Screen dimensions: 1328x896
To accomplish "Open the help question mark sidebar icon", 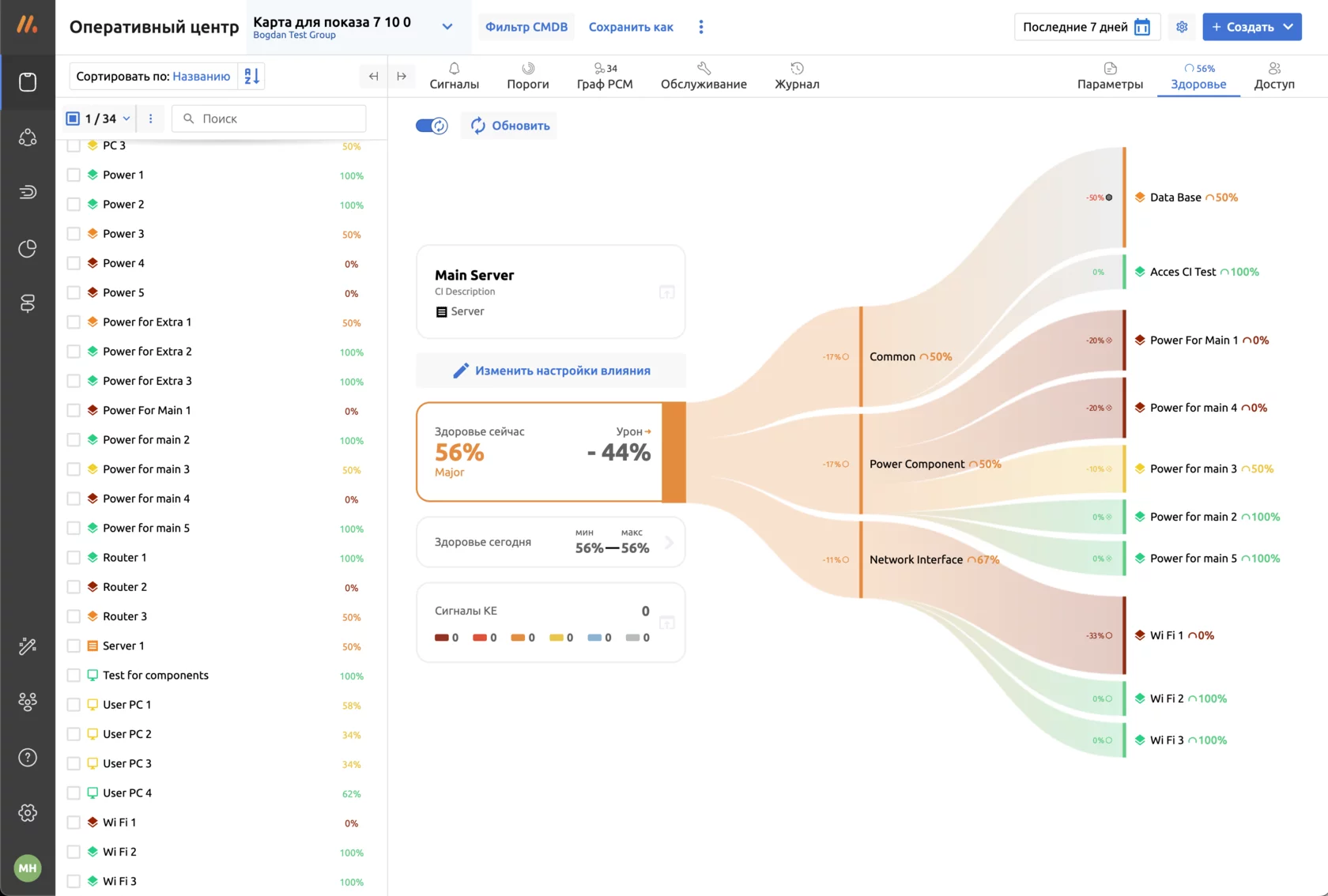I will pos(28,758).
